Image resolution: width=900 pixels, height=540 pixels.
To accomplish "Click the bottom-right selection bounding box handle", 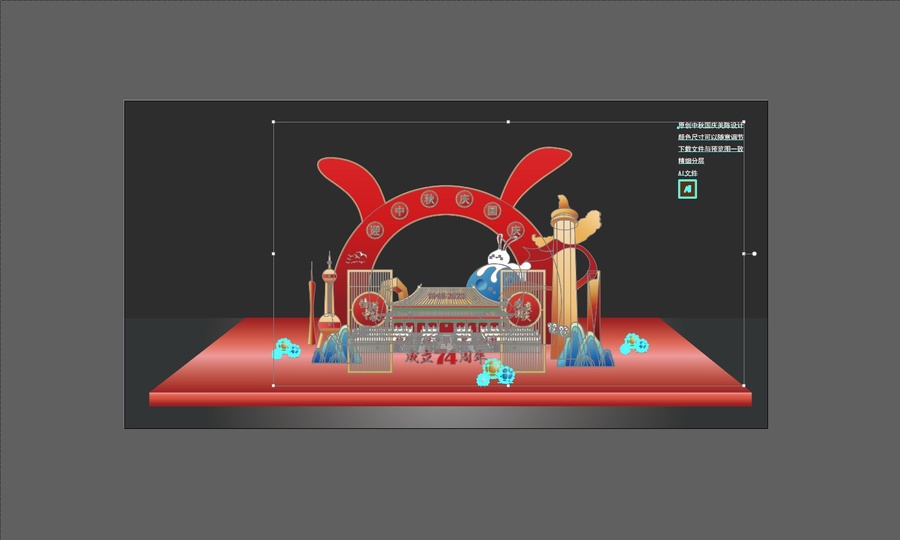I will [x=744, y=385].
